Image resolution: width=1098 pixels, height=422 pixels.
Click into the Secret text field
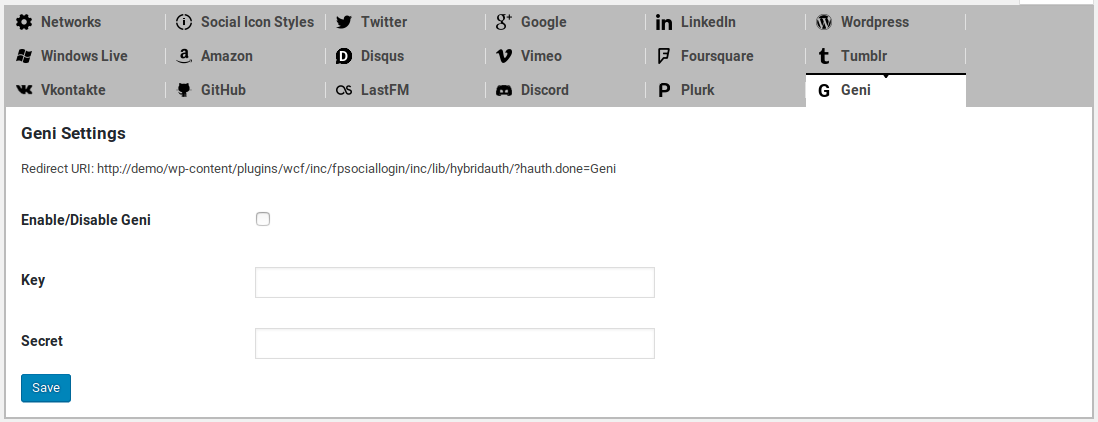(455, 343)
